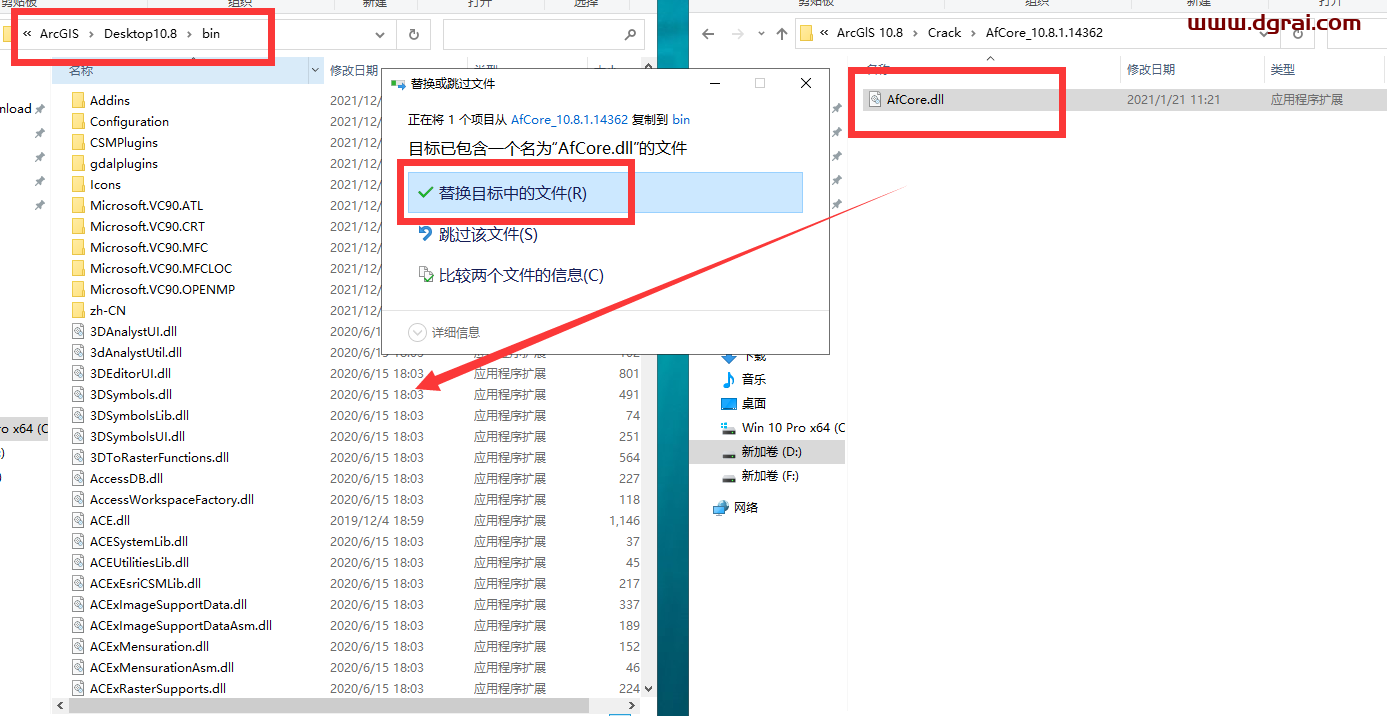This screenshot has height=716, width=1387.
Task: Click the up arrow to go to parent folder
Action: [x=781, y=32]
